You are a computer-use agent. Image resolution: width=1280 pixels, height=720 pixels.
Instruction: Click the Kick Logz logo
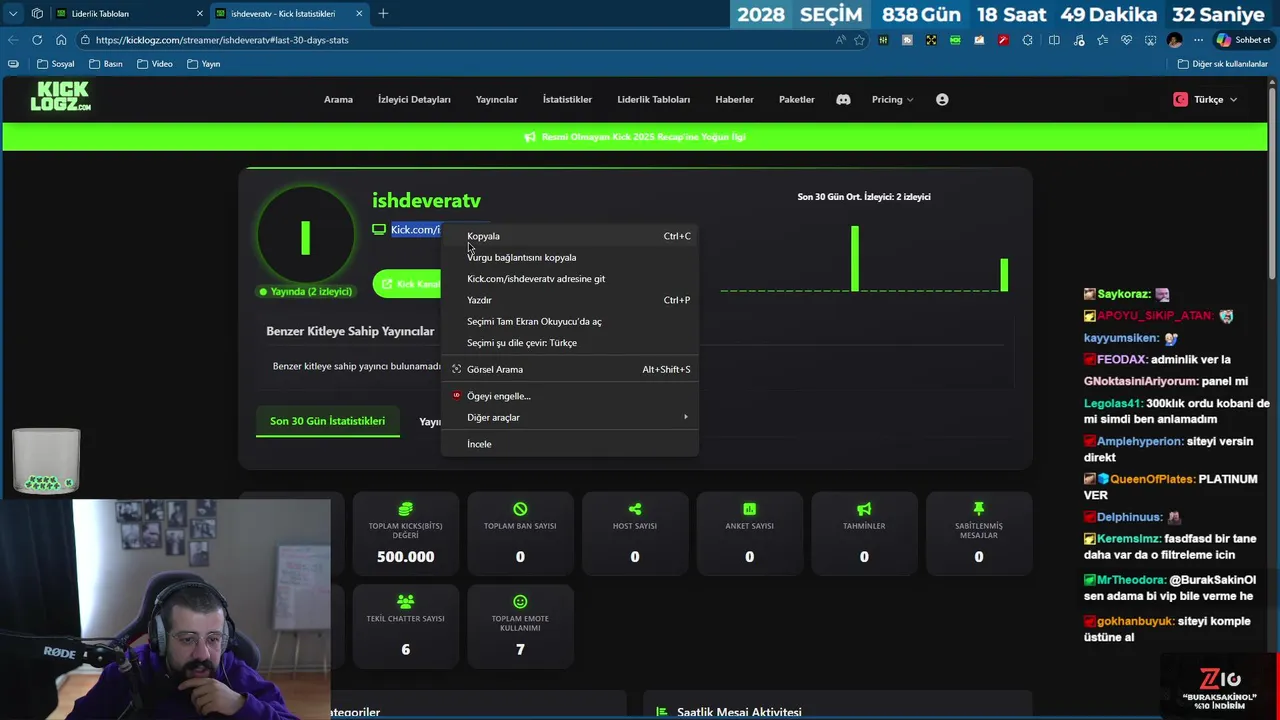(60, 97)
